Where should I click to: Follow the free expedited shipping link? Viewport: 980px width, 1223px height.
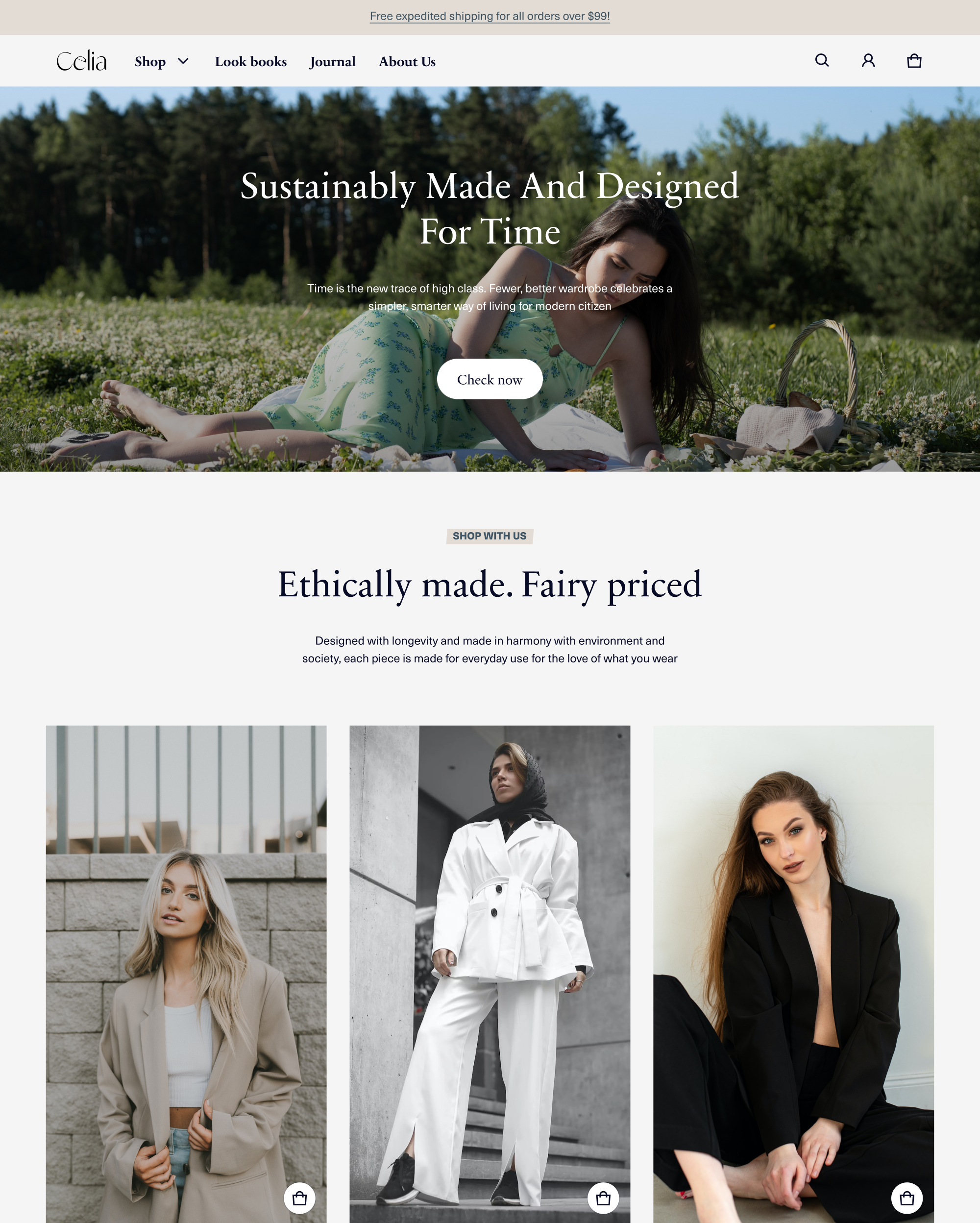point(490,17)
